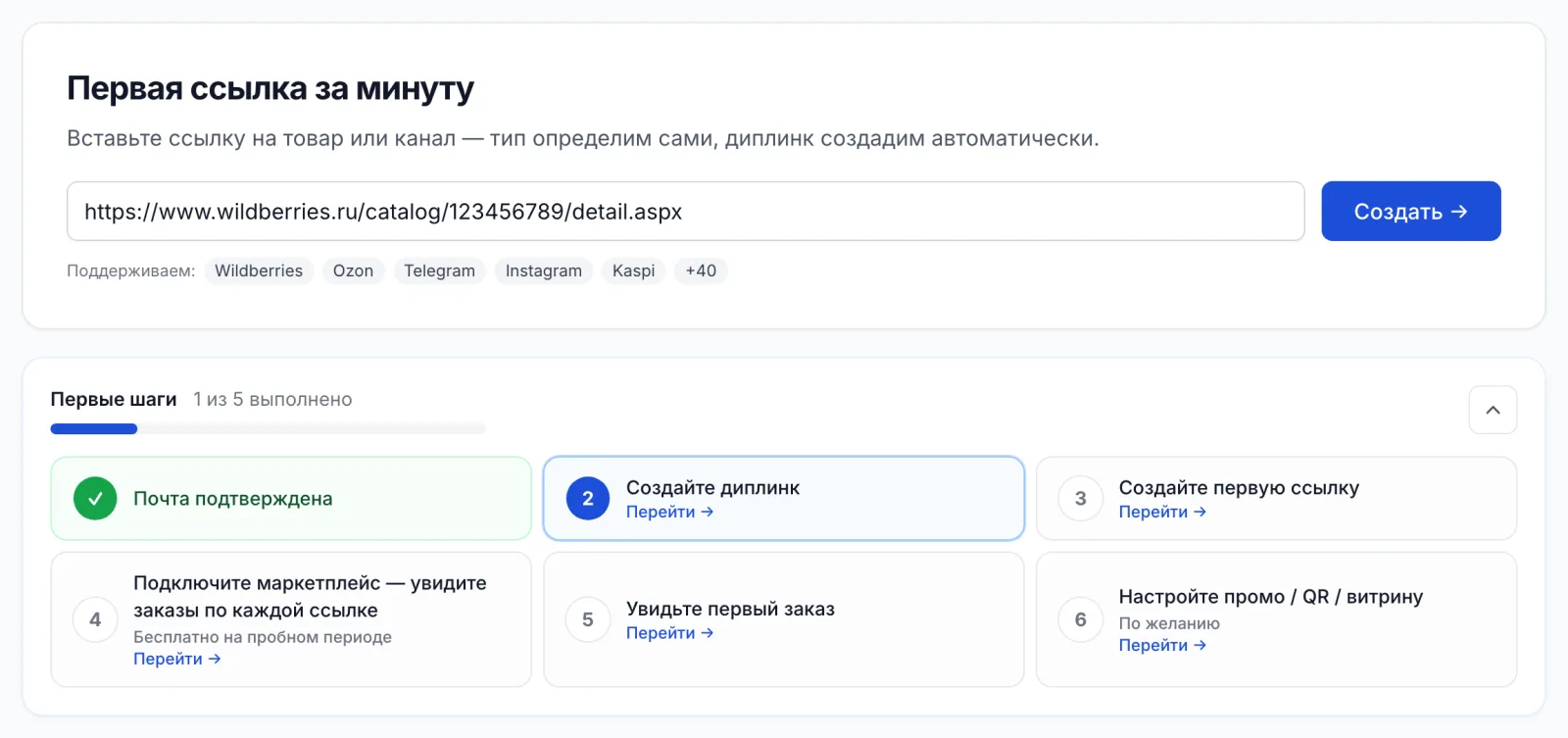Screen dimensions: 1568x738
Task: Click the Первая ссылка за минуту heading
Action: click(x=270, y=89)
